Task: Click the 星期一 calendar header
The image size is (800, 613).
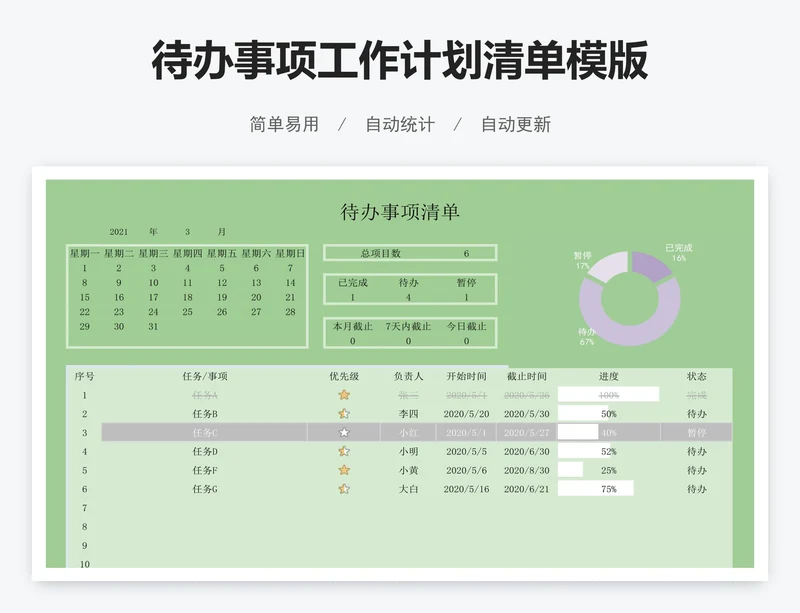Action: click(x=85, y=253)
